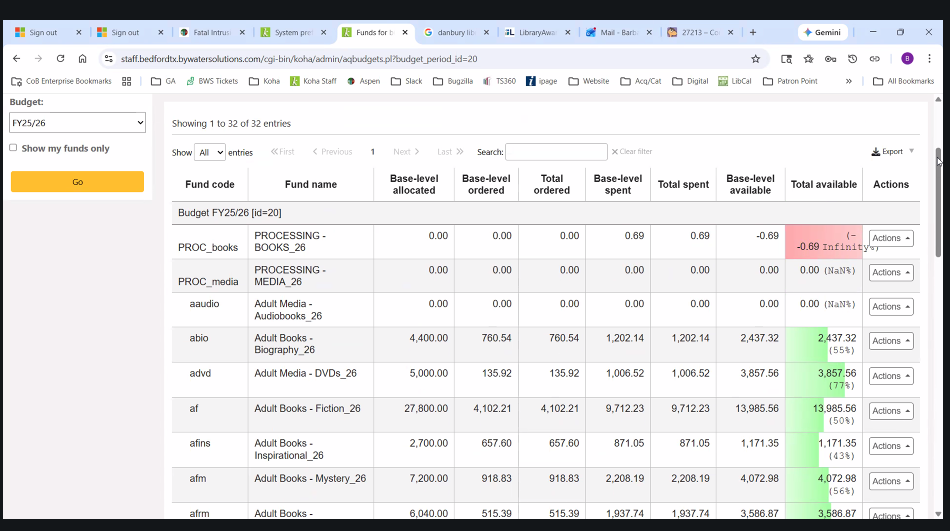This screenshot has width=950, height=531.
Task: Switch to the System preferences tab
Action: [x=291, y=32]
